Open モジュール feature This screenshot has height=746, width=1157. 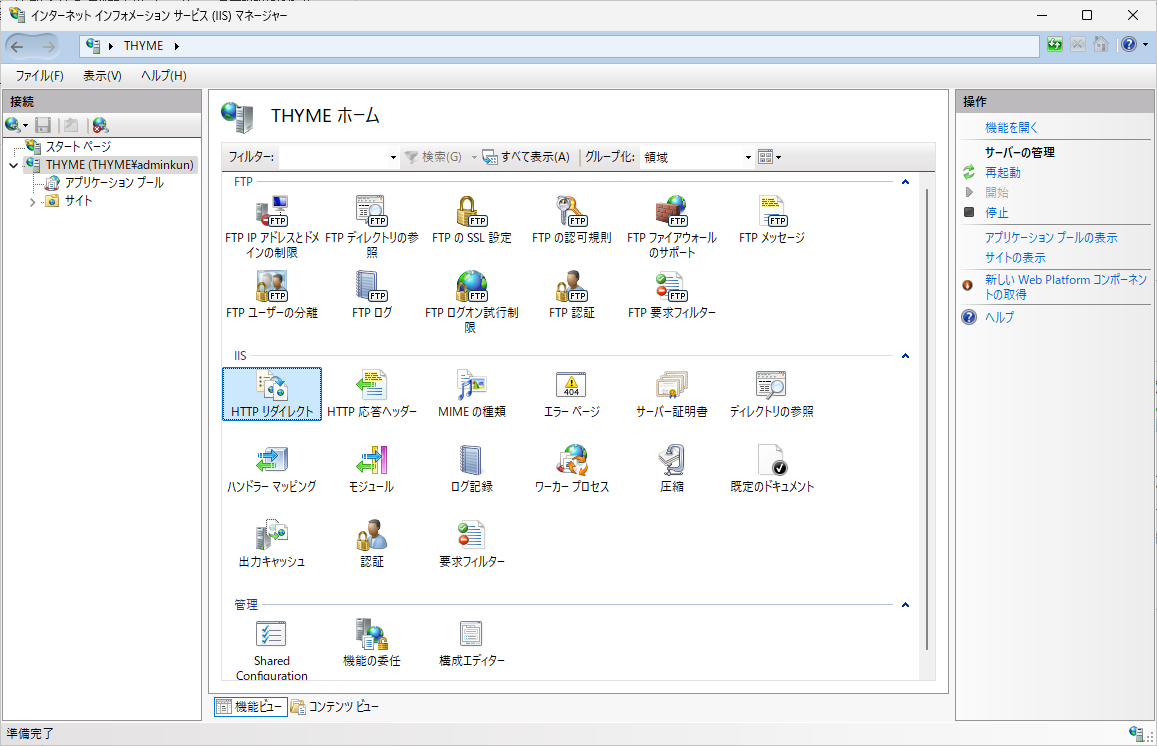pyautogui.click(x=372, y=469)
